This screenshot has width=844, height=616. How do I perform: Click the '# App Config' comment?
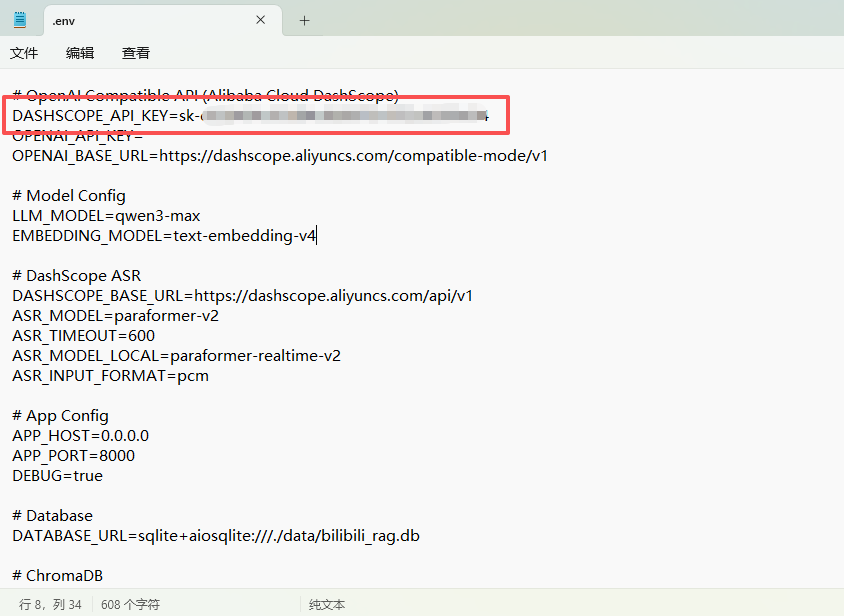[60, 416]
